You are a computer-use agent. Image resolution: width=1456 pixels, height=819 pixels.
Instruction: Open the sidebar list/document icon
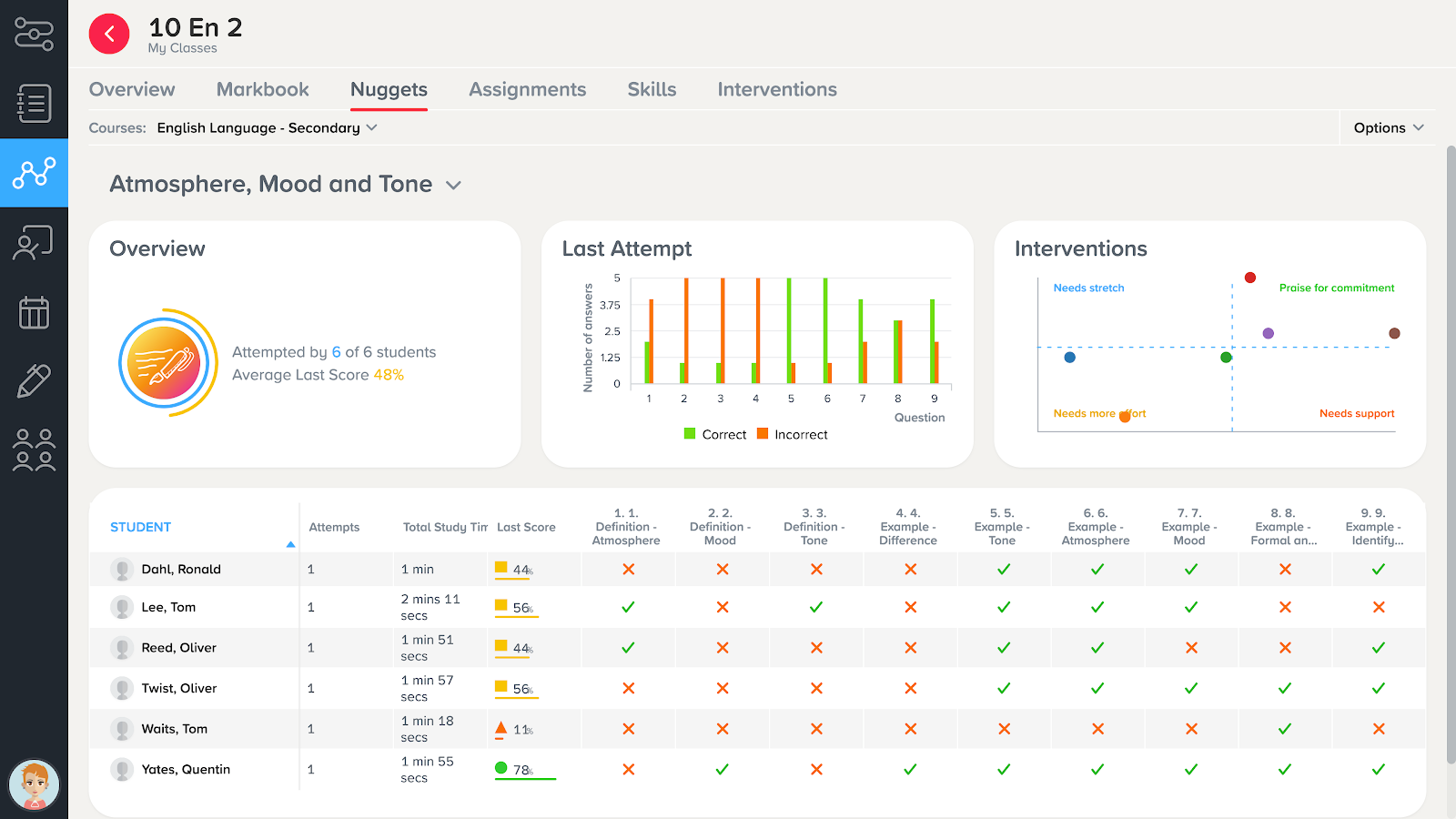pos(34,104)
